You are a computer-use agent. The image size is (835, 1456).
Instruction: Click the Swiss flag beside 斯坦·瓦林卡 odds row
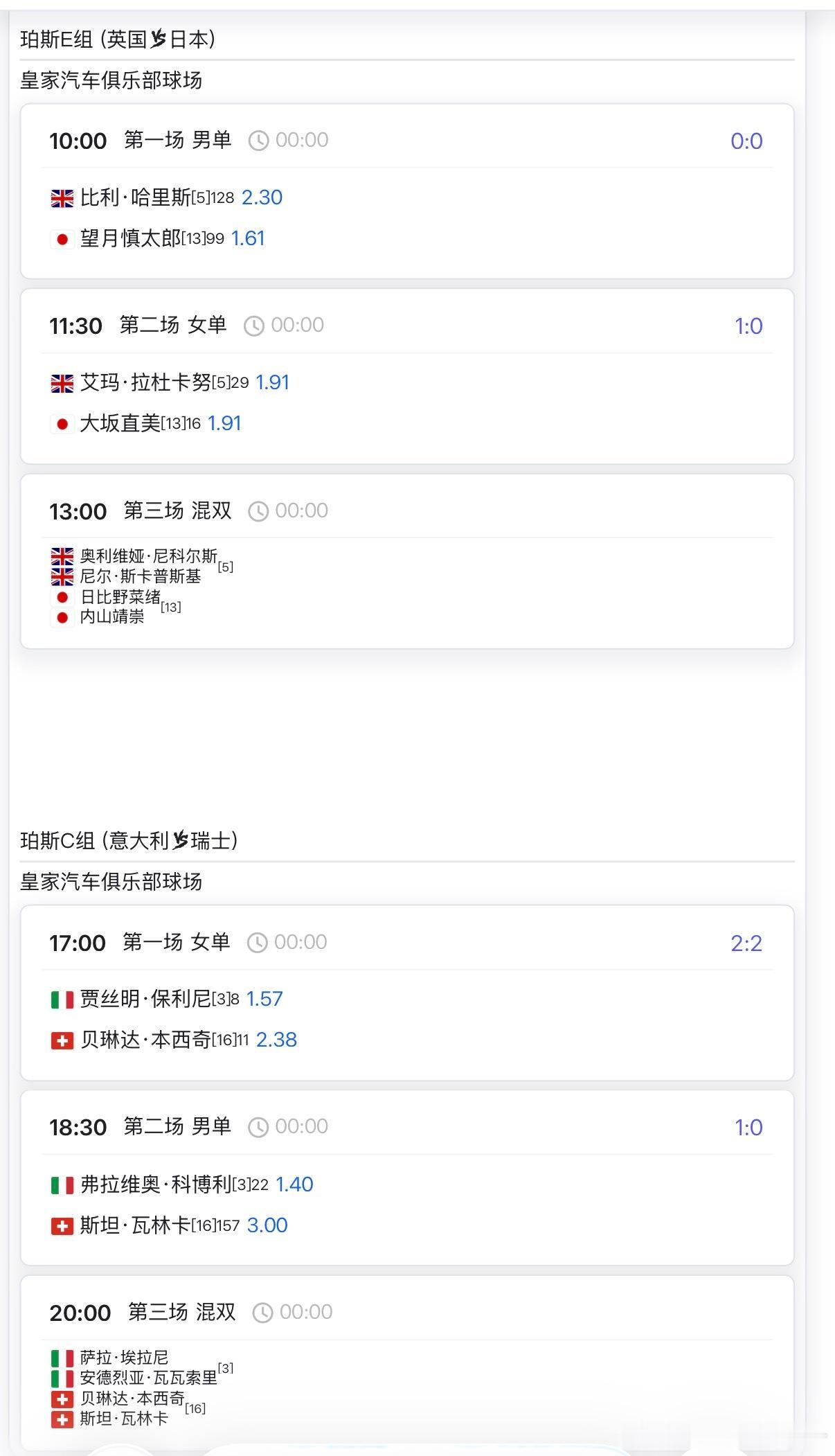tap(62, 1227)
